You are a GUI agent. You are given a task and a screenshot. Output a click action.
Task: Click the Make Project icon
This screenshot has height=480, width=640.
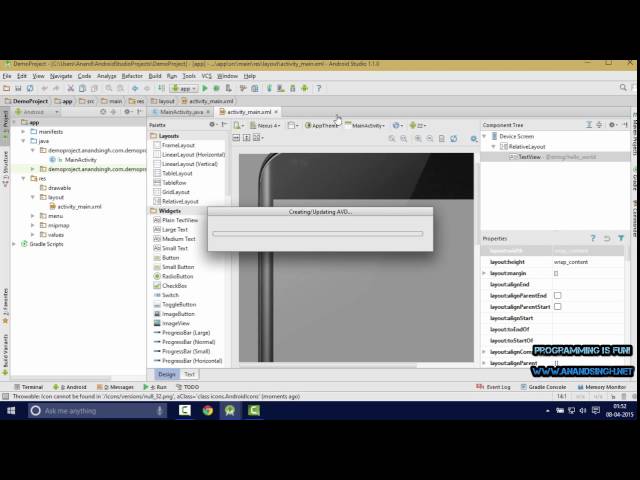pyautogui.click(x=162, y=88)
